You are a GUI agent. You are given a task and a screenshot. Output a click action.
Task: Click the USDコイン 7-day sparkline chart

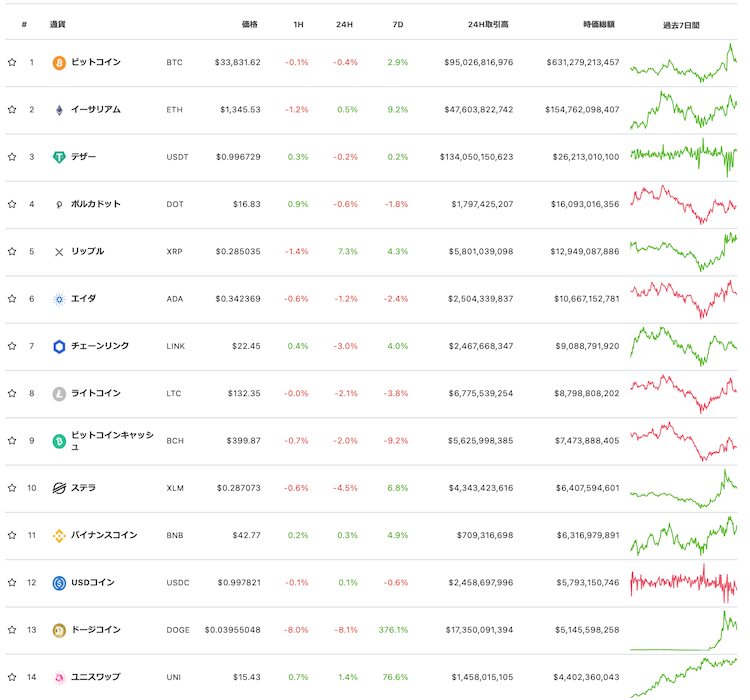click(x=683, y=582)
